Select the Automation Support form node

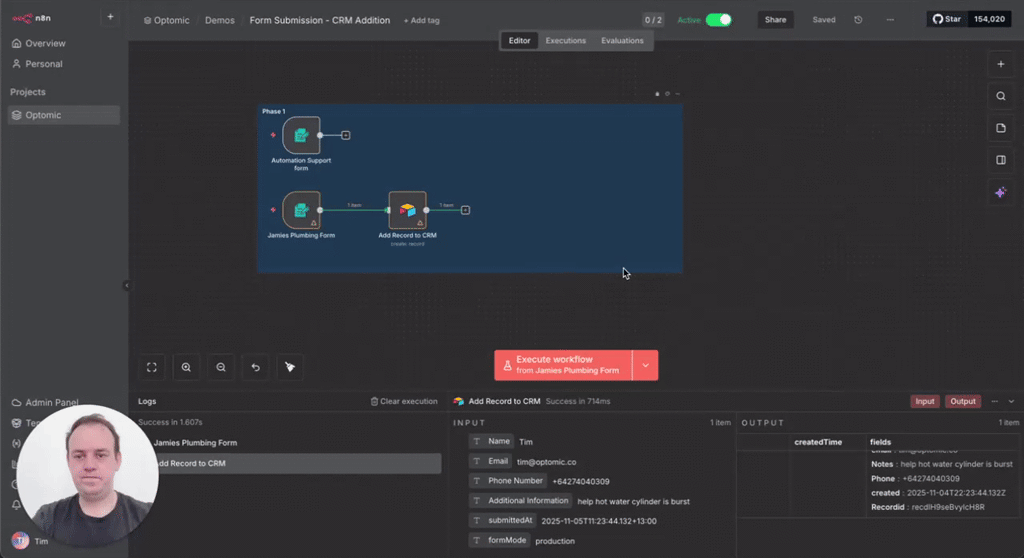click(301, 135)
